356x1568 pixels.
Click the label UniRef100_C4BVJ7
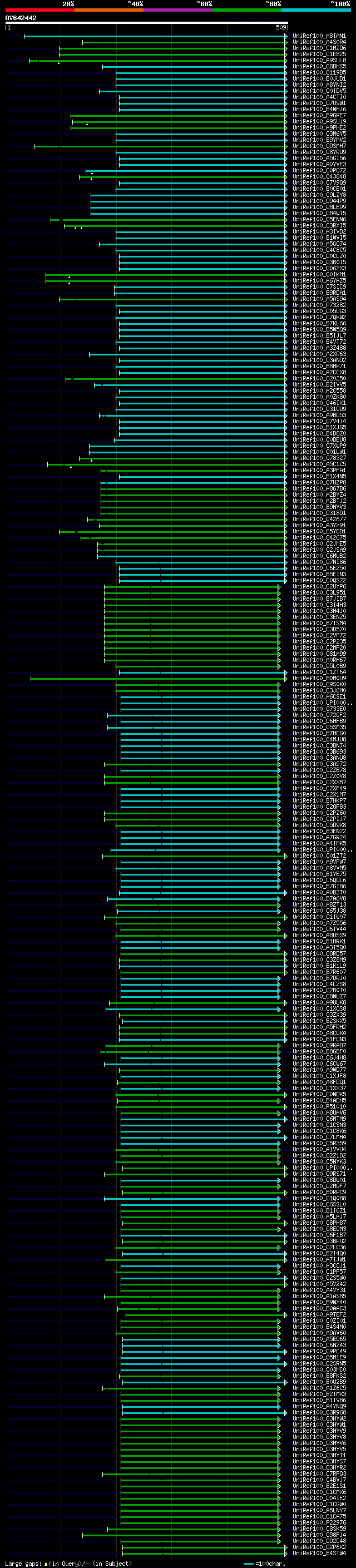click(319, 1479)
